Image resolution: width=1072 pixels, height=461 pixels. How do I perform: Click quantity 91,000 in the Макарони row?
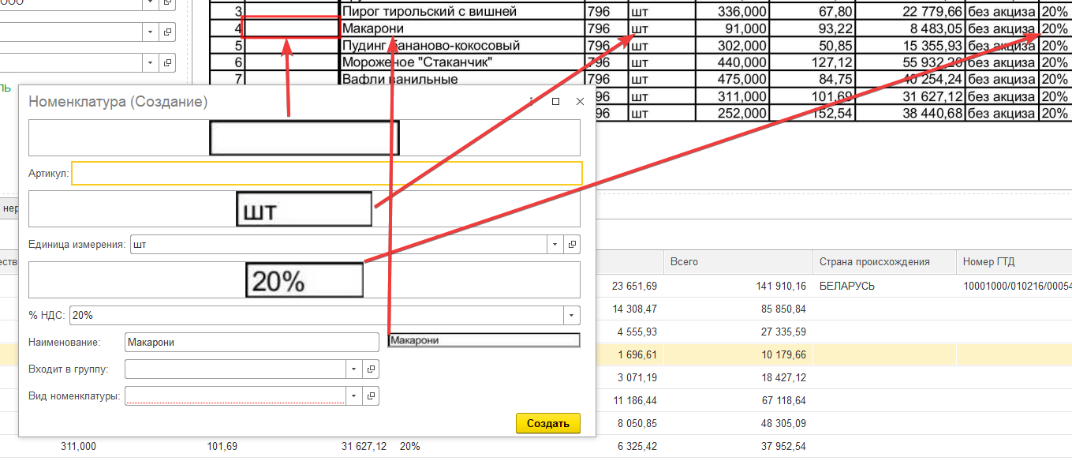pos(746,29)
